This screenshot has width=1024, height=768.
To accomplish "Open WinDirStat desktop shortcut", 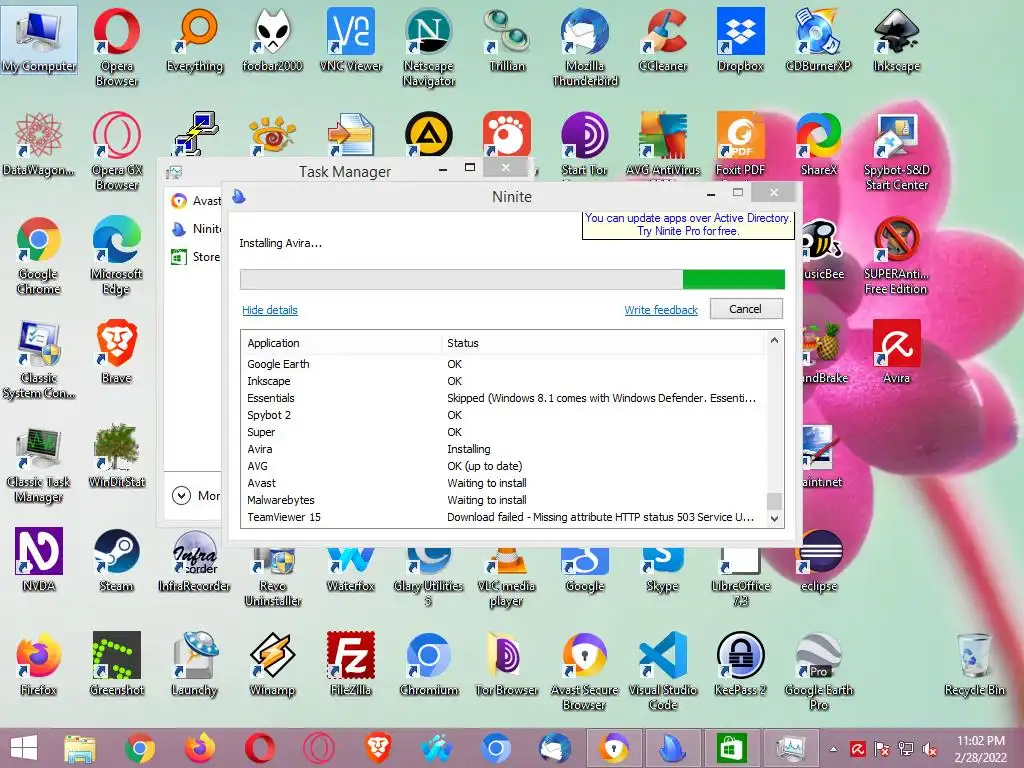I will point(116,455).
